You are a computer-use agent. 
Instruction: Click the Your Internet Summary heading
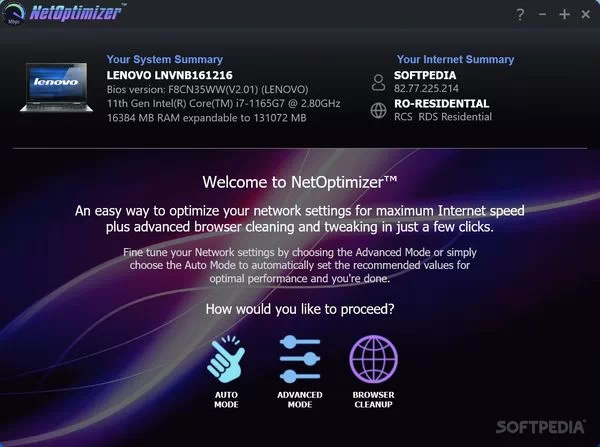455,59
